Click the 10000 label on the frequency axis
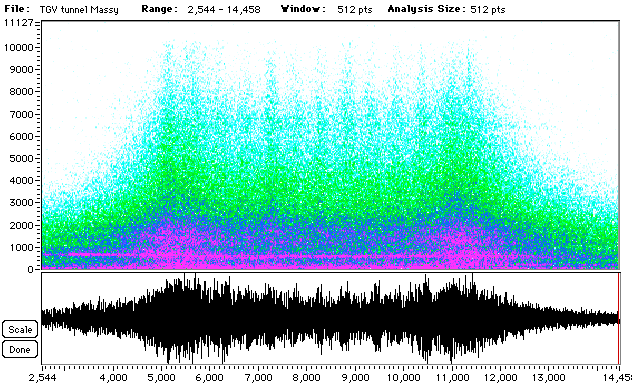Screen dimensions: 632x385 click(x=18, y=48)
